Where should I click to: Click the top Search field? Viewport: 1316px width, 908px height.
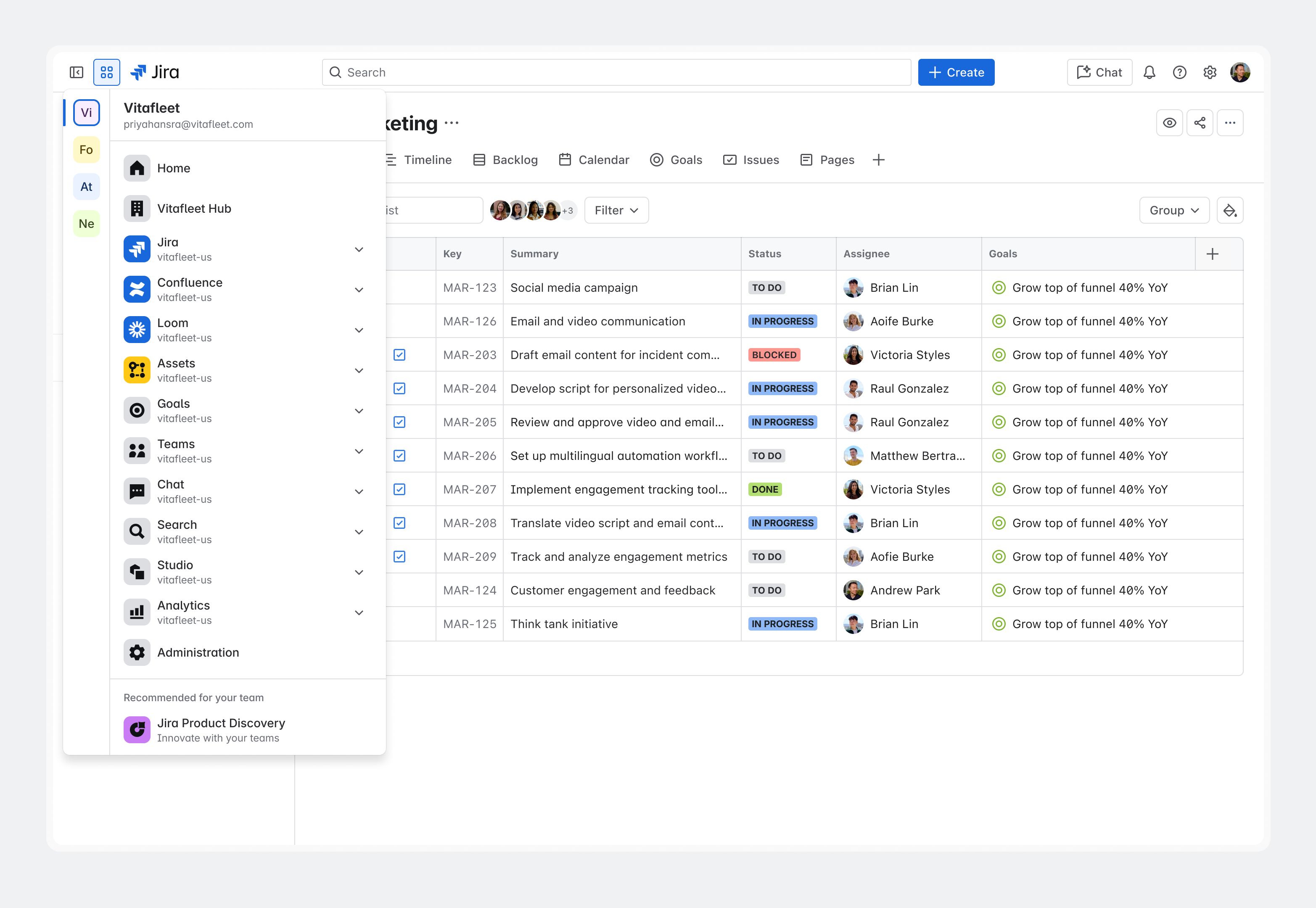click(616, 72)
